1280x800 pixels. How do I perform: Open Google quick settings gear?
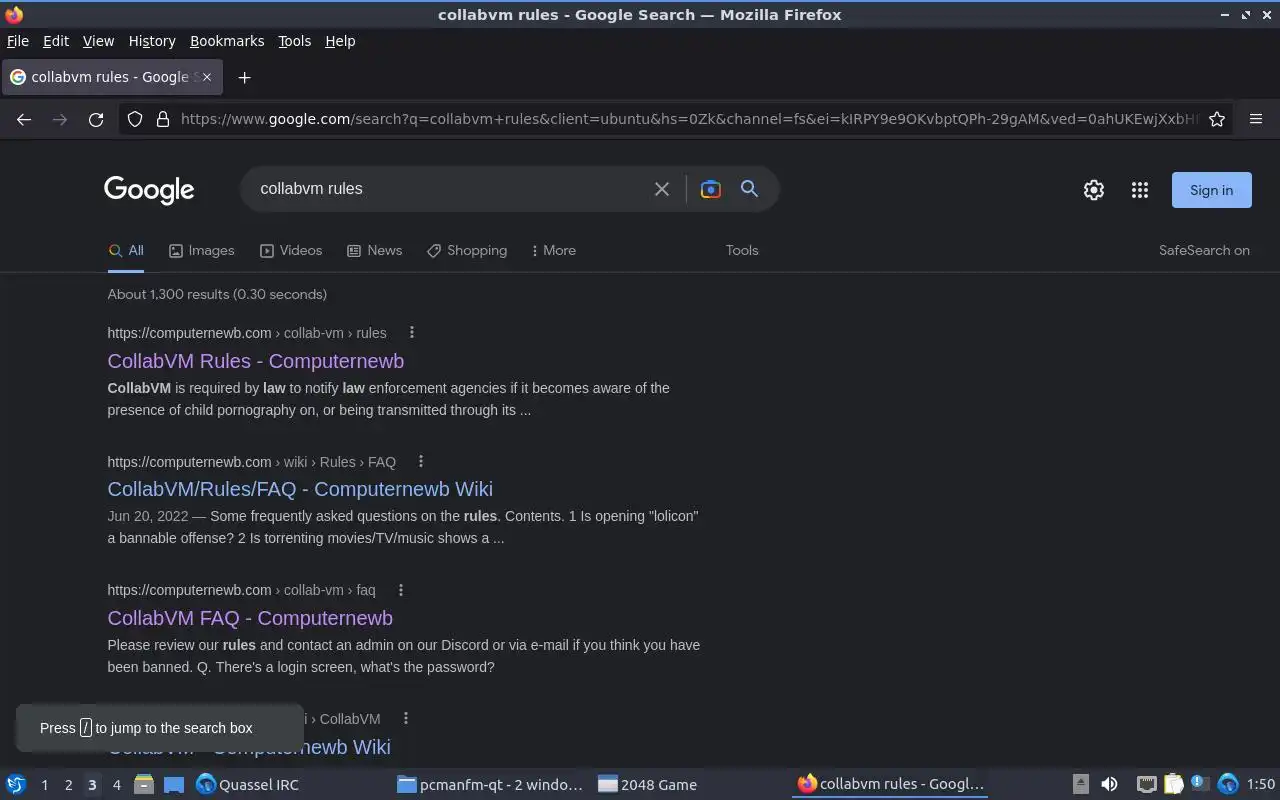coord(1094,190)
